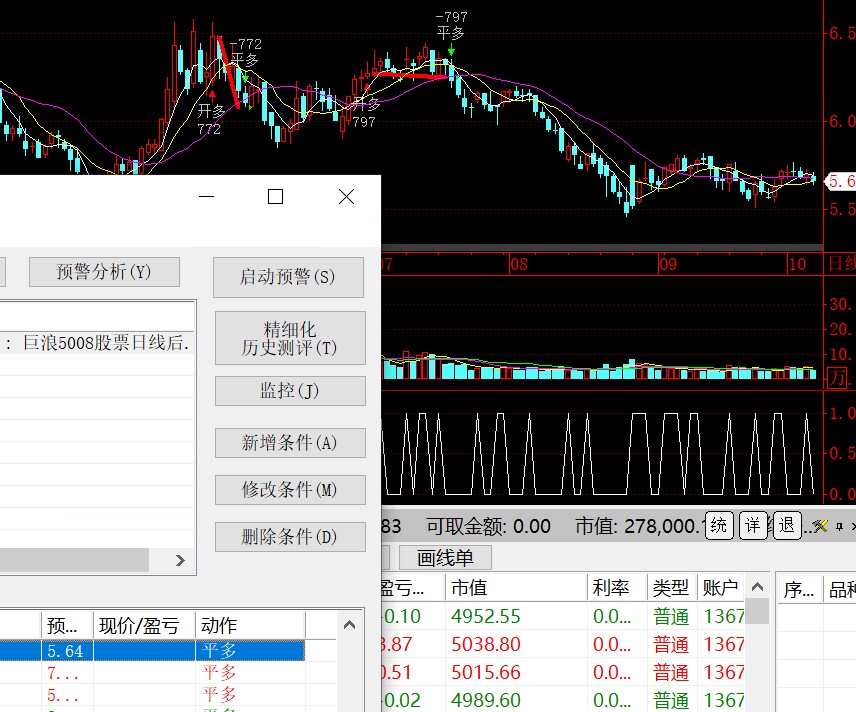Viewport: 856px width, 712px height.
Task: Click the 序... column header
Action: coord(799,590)
